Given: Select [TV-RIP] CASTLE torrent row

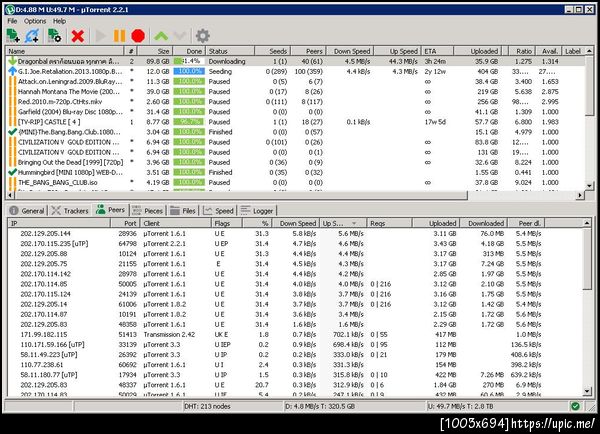Looking at the screenshot, I should (x=295, y=122).
